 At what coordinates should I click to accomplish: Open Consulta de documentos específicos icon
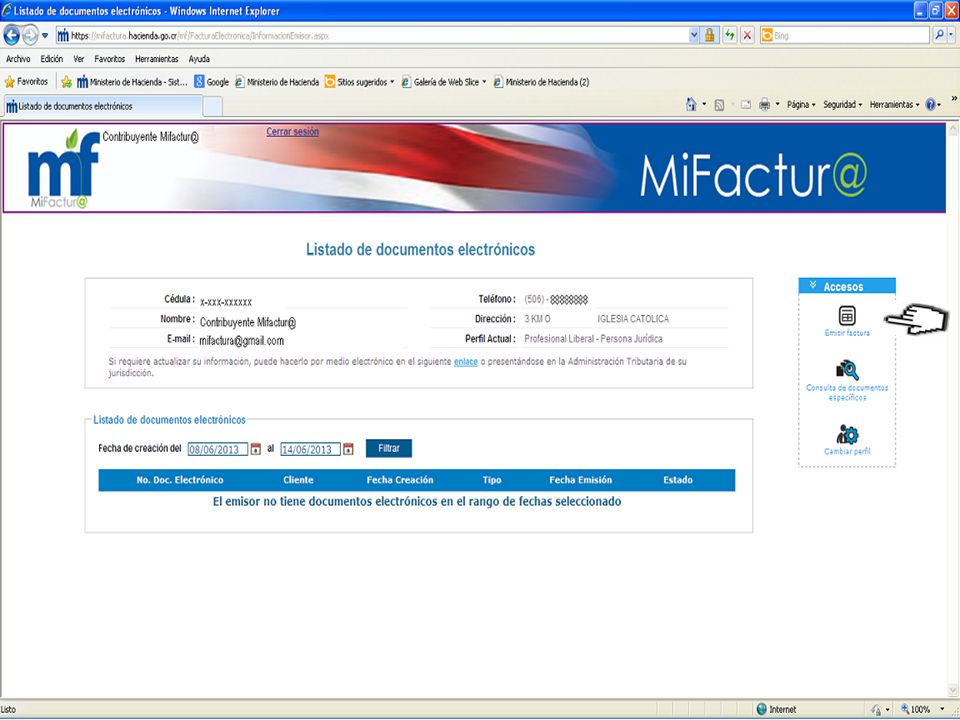[847, 370]
